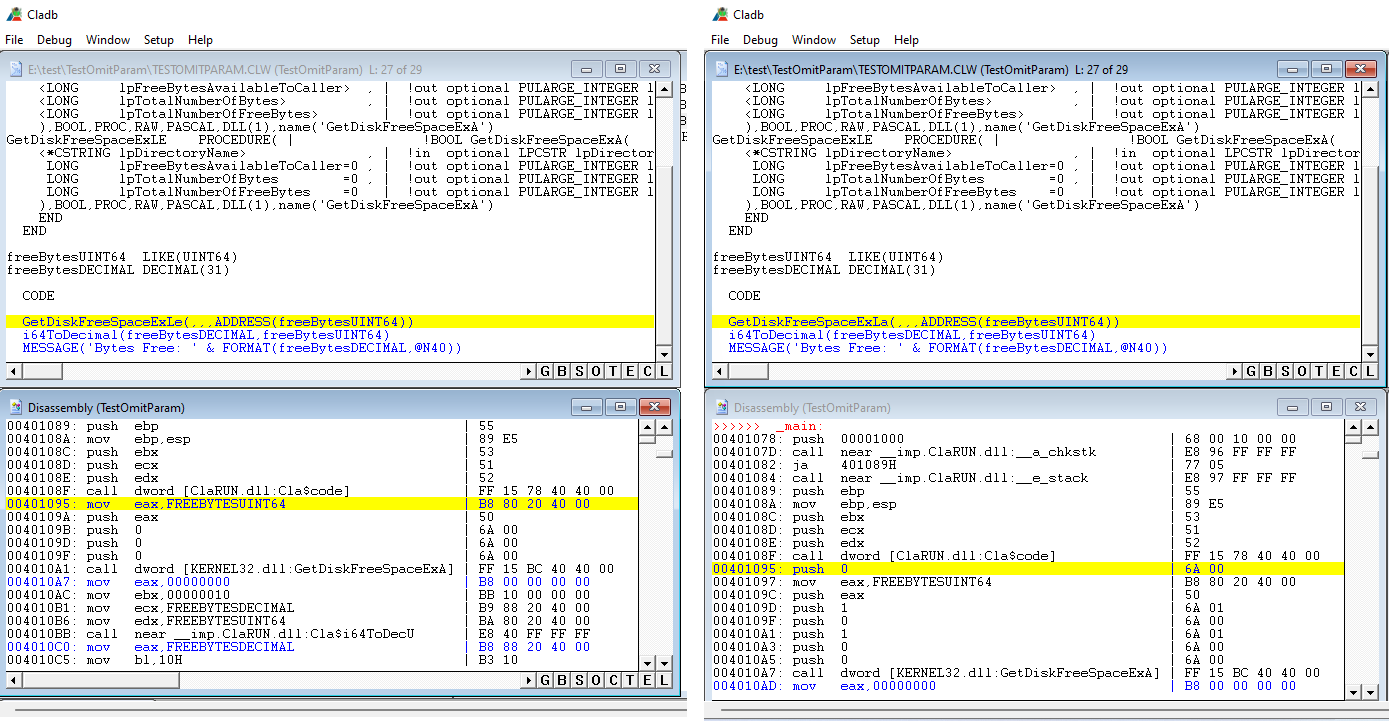Open the Window menu in right Cladb window
Screen dimensions: 1396x728
[813, 40]
